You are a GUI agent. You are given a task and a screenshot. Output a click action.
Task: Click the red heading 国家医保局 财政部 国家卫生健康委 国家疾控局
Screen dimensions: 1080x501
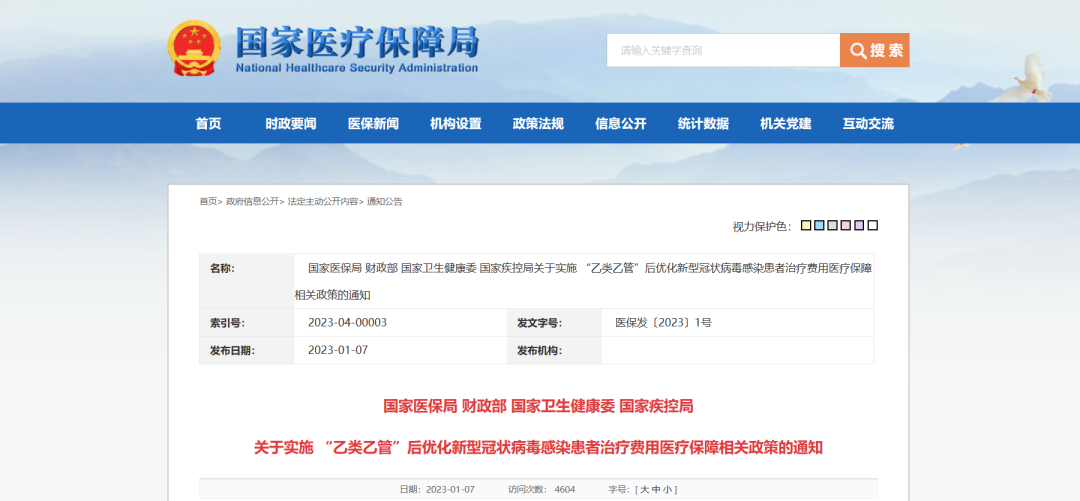[538, 407]
